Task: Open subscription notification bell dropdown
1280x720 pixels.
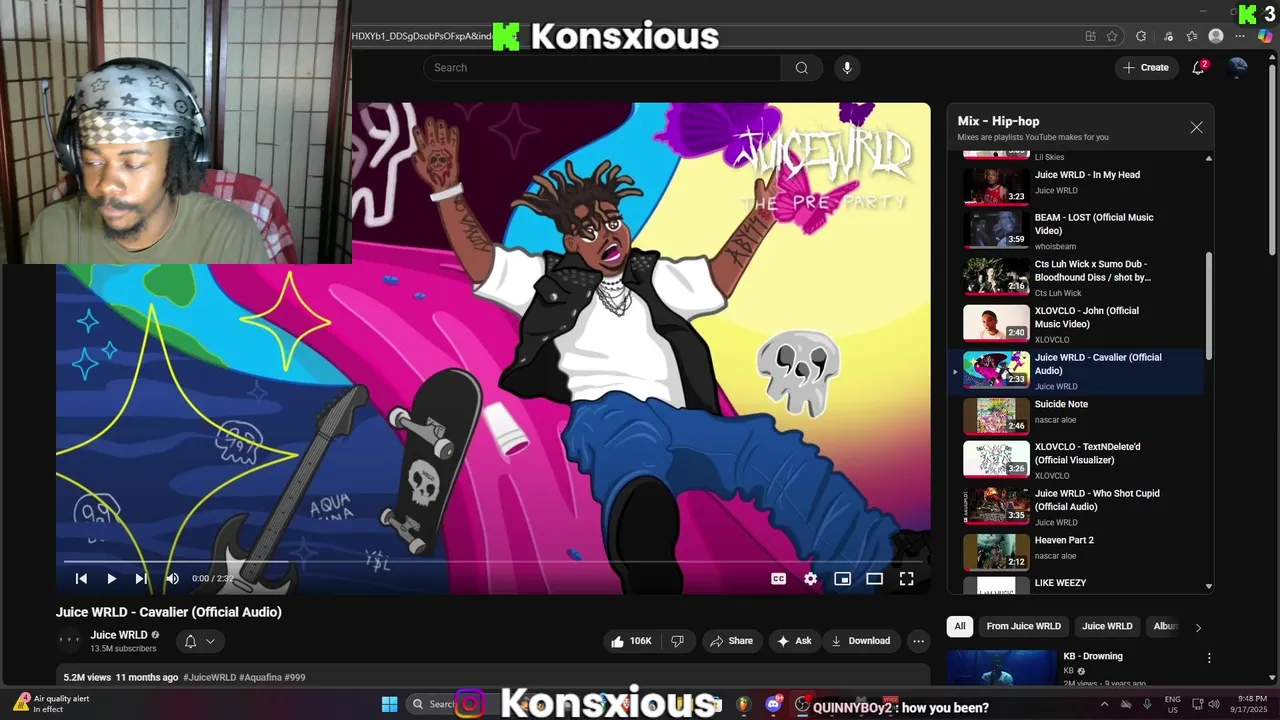Action: (200, 641)
